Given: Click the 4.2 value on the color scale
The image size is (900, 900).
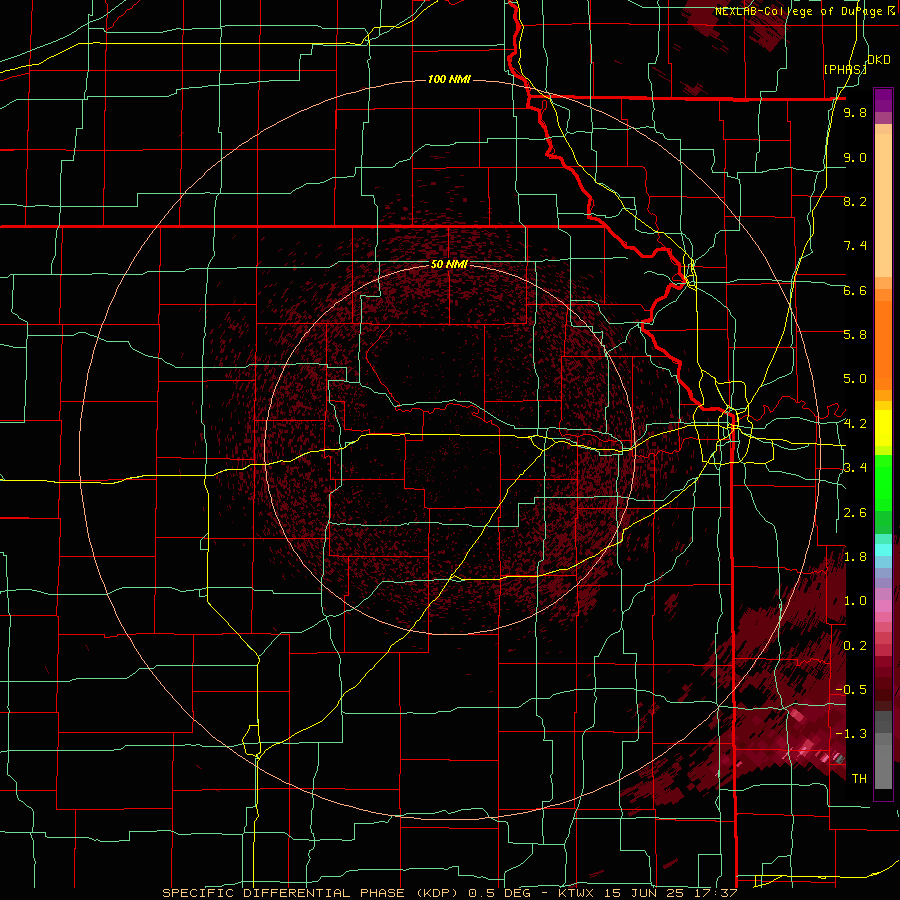Looking at the screenshot, I should coord(855,424).
